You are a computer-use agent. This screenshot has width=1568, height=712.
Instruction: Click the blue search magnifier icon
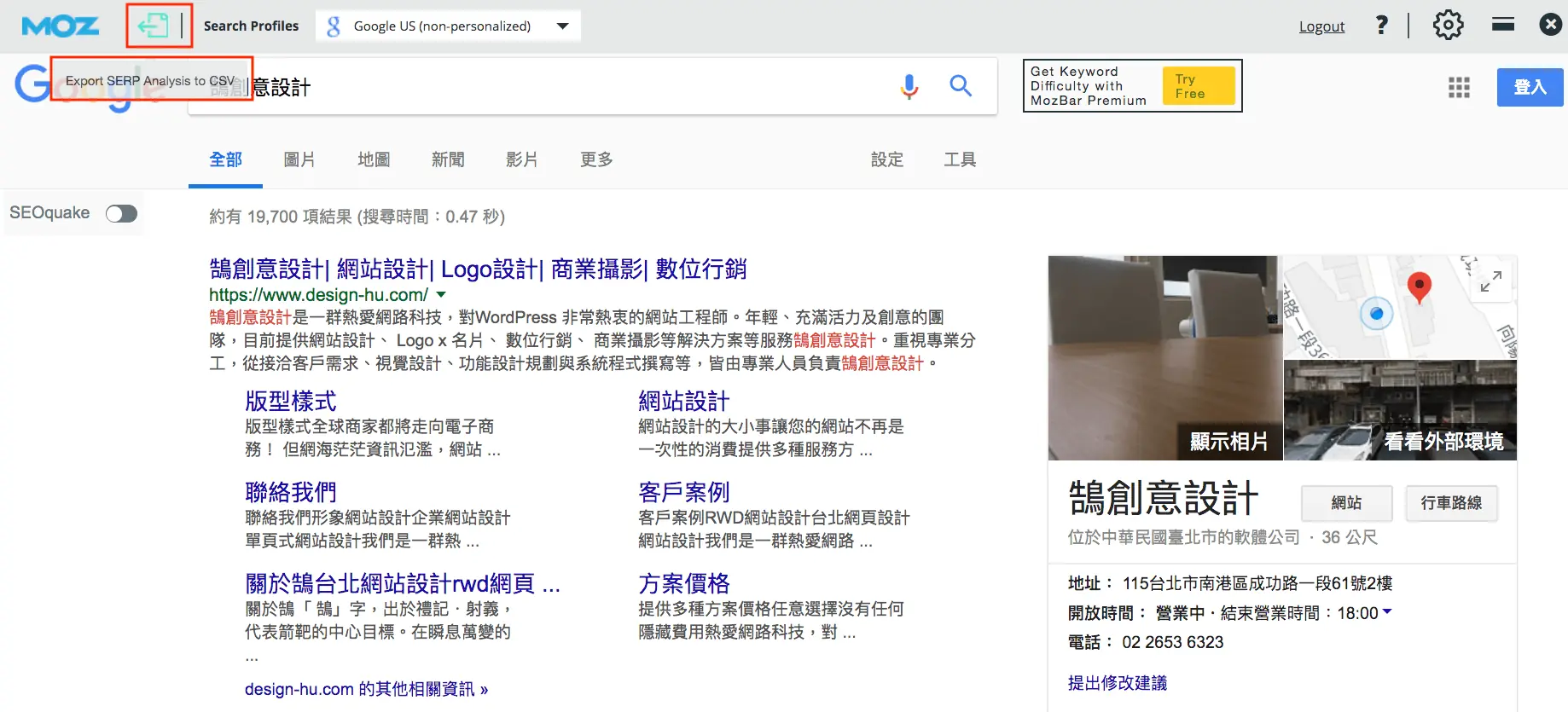[x=961, y=85]
